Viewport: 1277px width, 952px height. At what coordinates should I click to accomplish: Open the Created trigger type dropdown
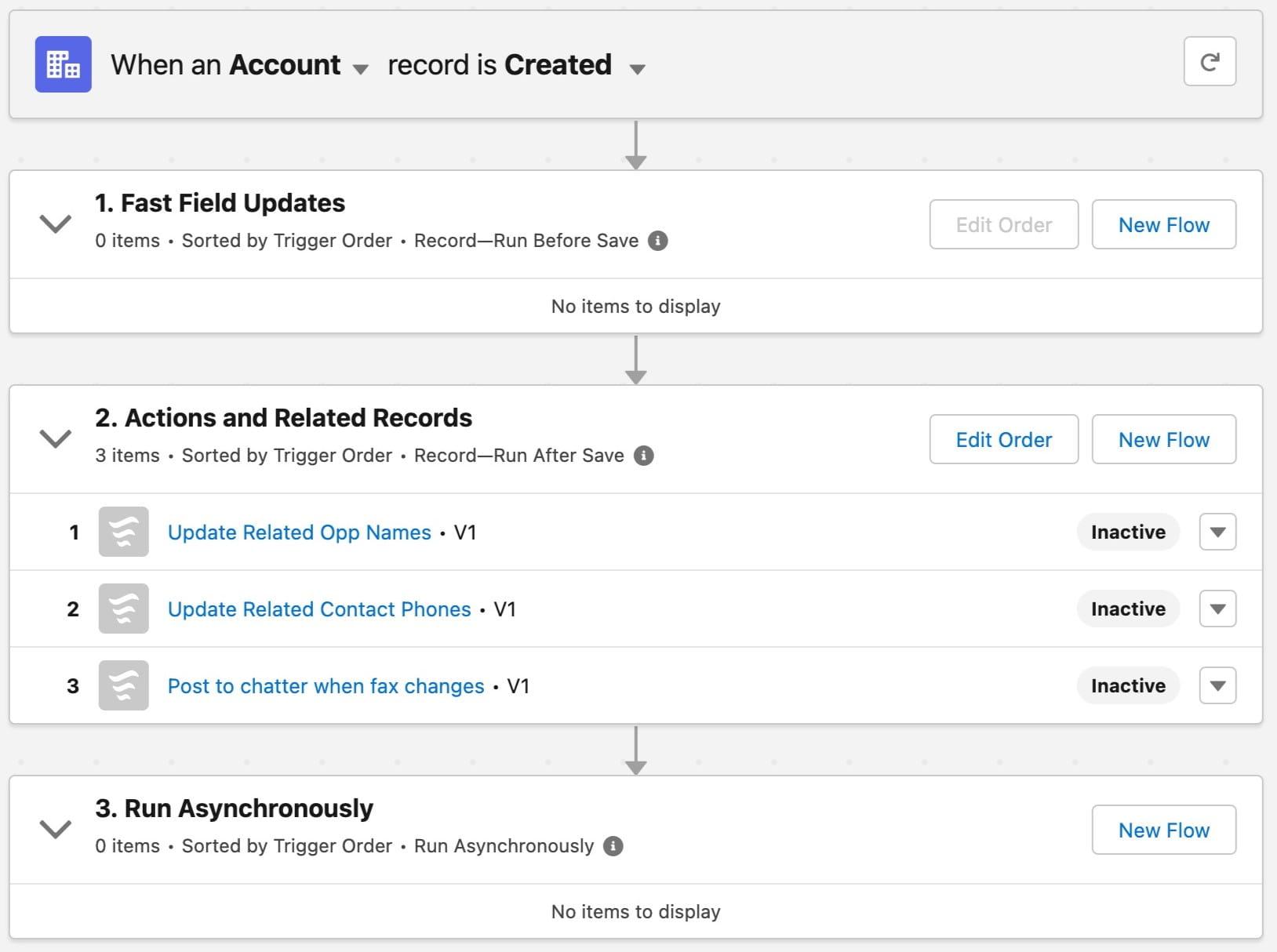[x=637, y=69]
